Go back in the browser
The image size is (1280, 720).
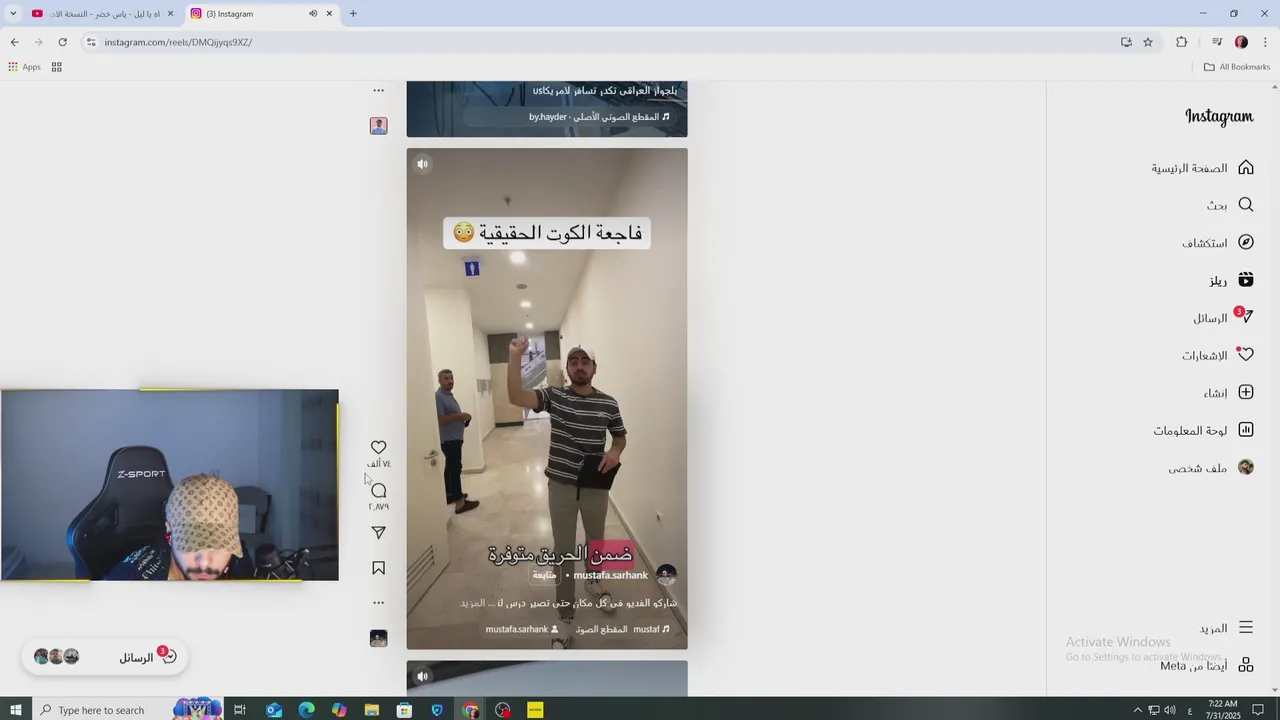(14, 42)
